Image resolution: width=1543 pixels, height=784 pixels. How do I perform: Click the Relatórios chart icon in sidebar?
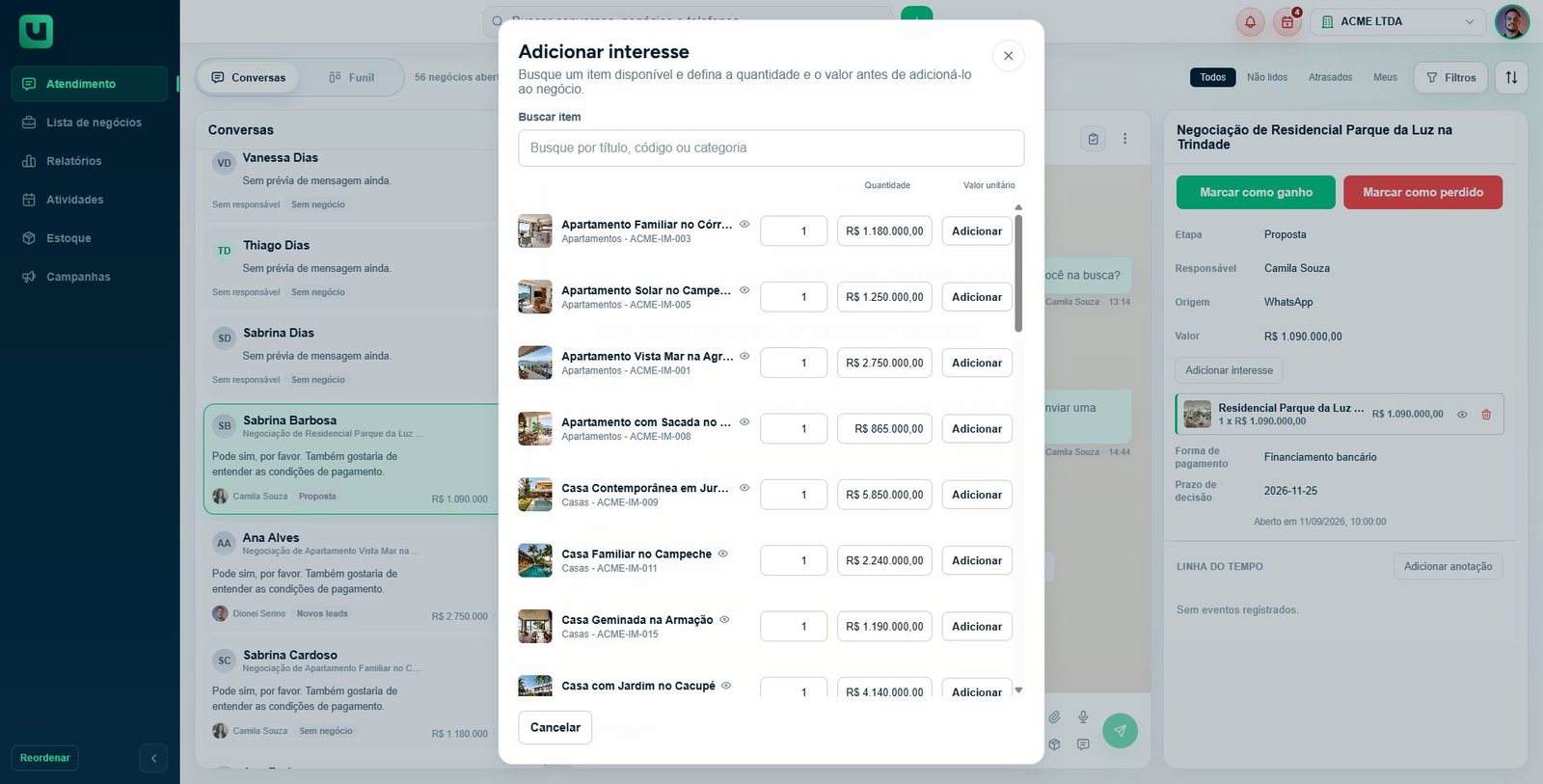tap(29, 161)
